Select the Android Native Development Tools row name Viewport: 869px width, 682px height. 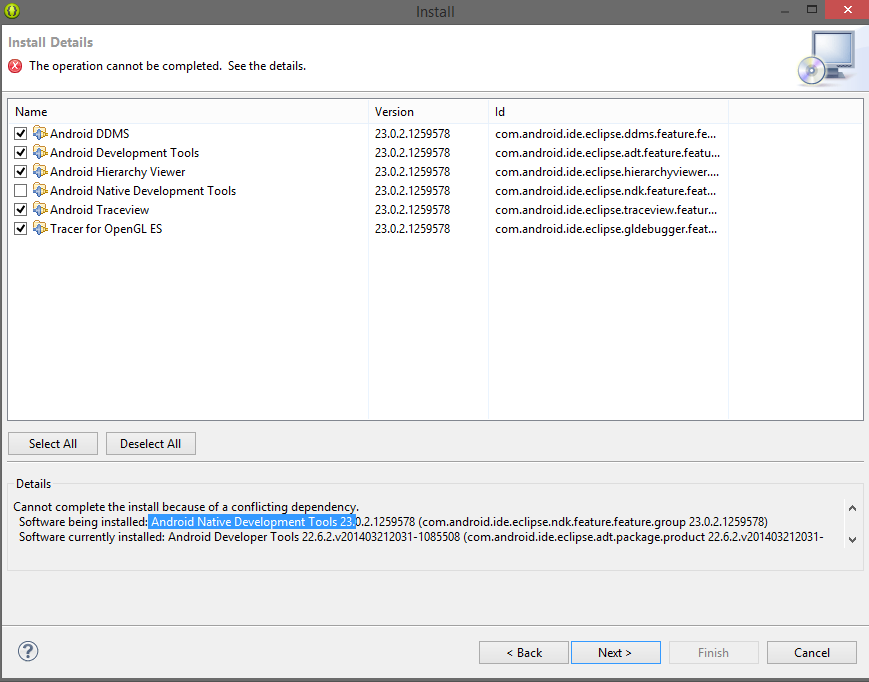[143, 191]
